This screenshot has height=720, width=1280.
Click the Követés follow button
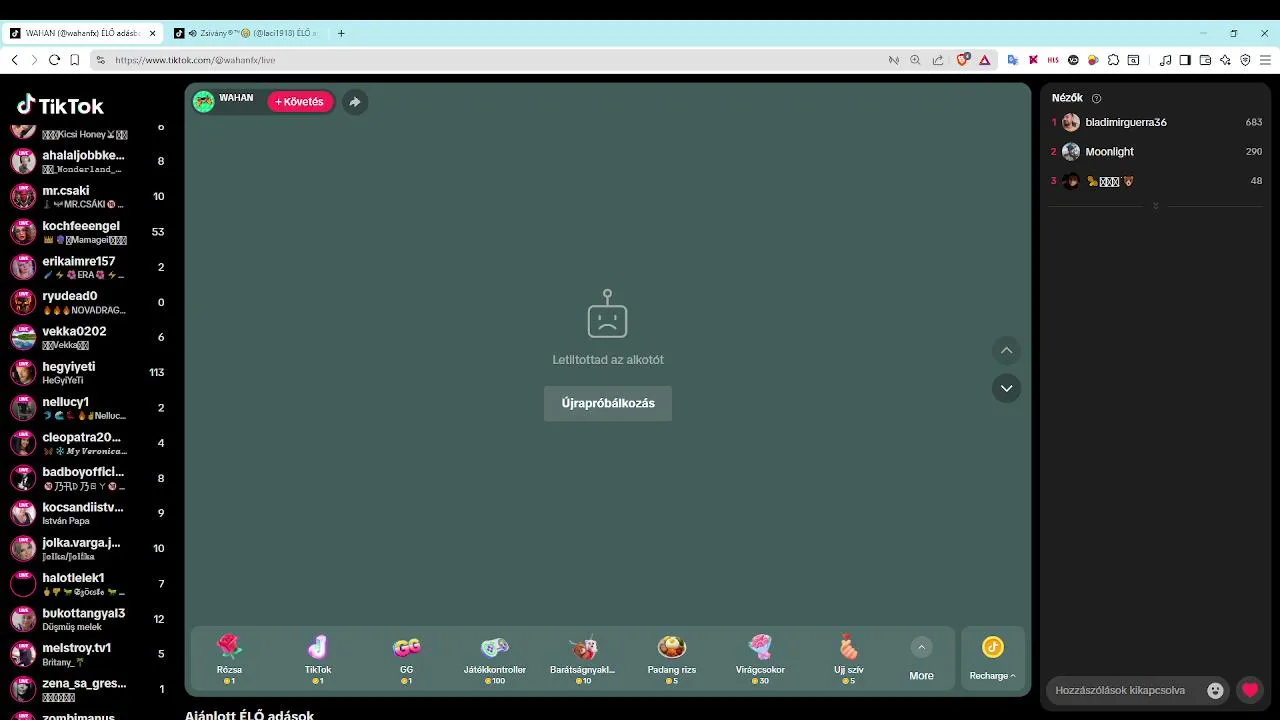300,102
